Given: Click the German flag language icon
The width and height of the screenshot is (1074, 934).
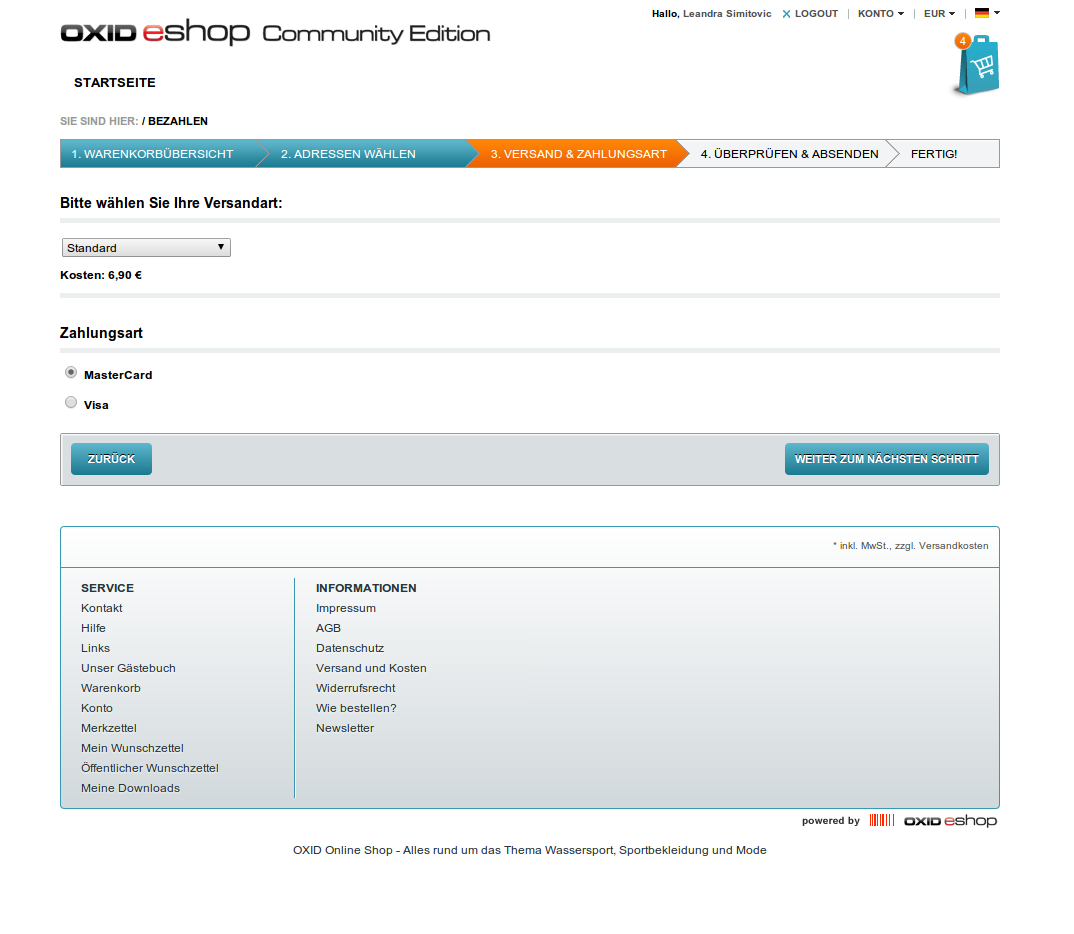Looking at the screenshot, I should [982, 14].
